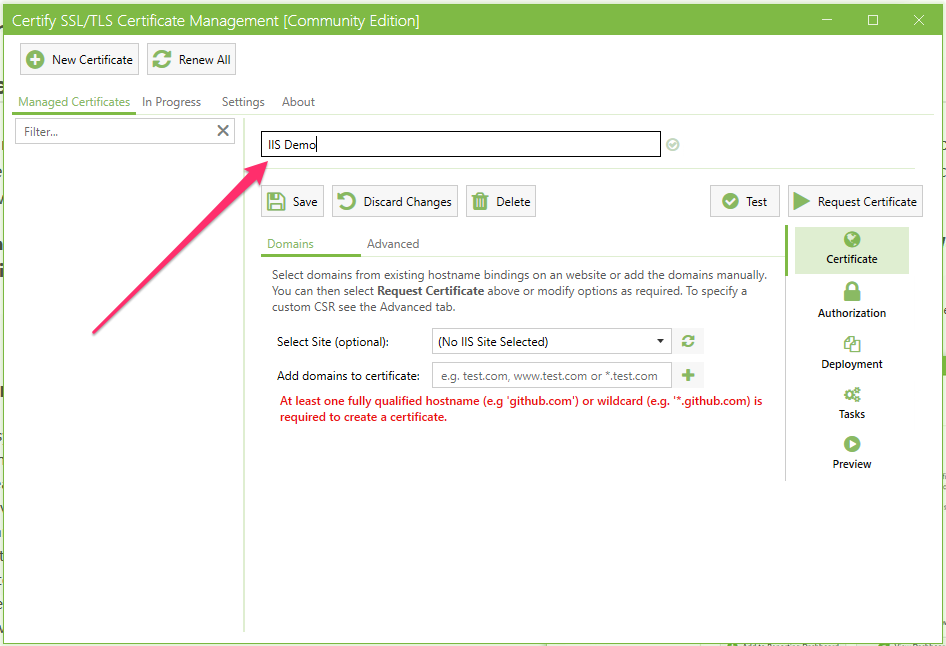Viewport: 946px width, 646px height.
Task: Refresh the IIS site list
Action: click(x=688, y=341)
